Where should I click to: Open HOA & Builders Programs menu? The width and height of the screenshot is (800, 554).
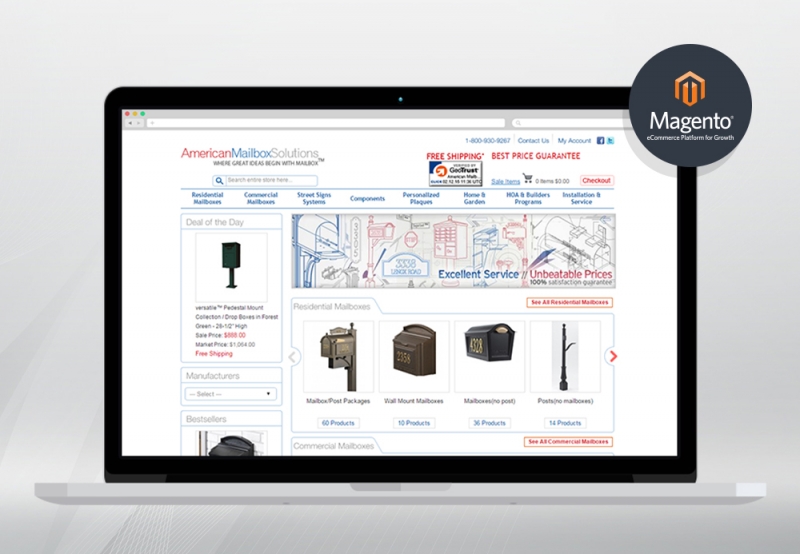point(528,198)
